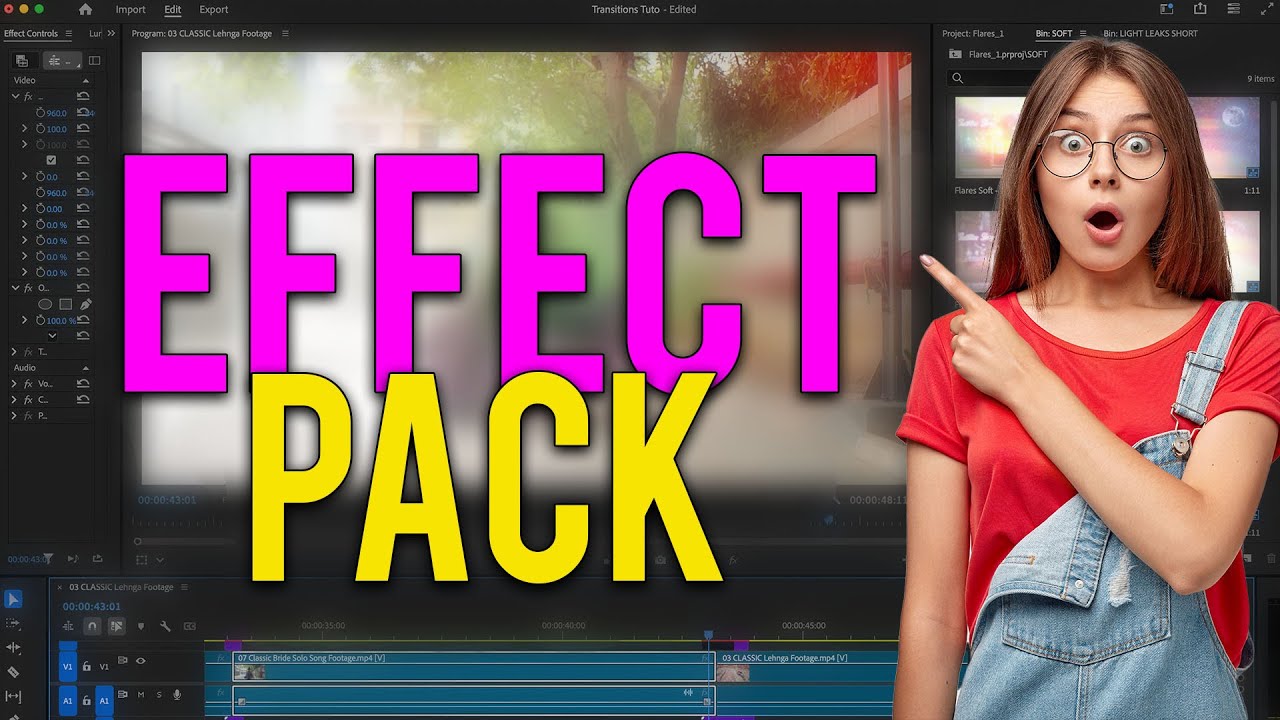The width and height of the screenshot is (1280, 720).
Task: Close the 03 CLASSIC Lehnga Footage sequence tab
Action: (x=59, y=587)
